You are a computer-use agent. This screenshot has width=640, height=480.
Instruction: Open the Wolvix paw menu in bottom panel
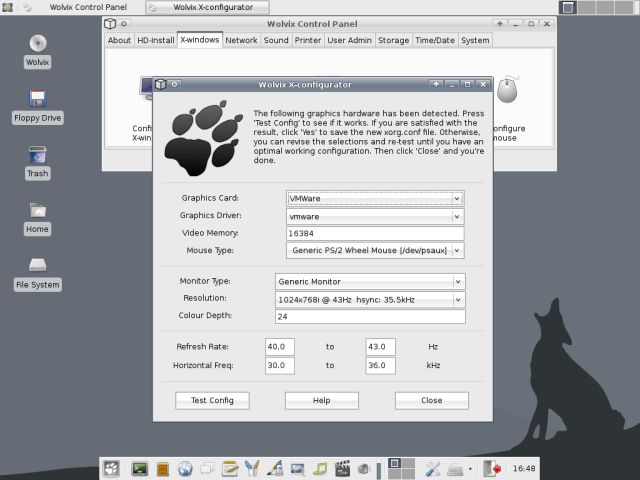click(x=111, y=469)
